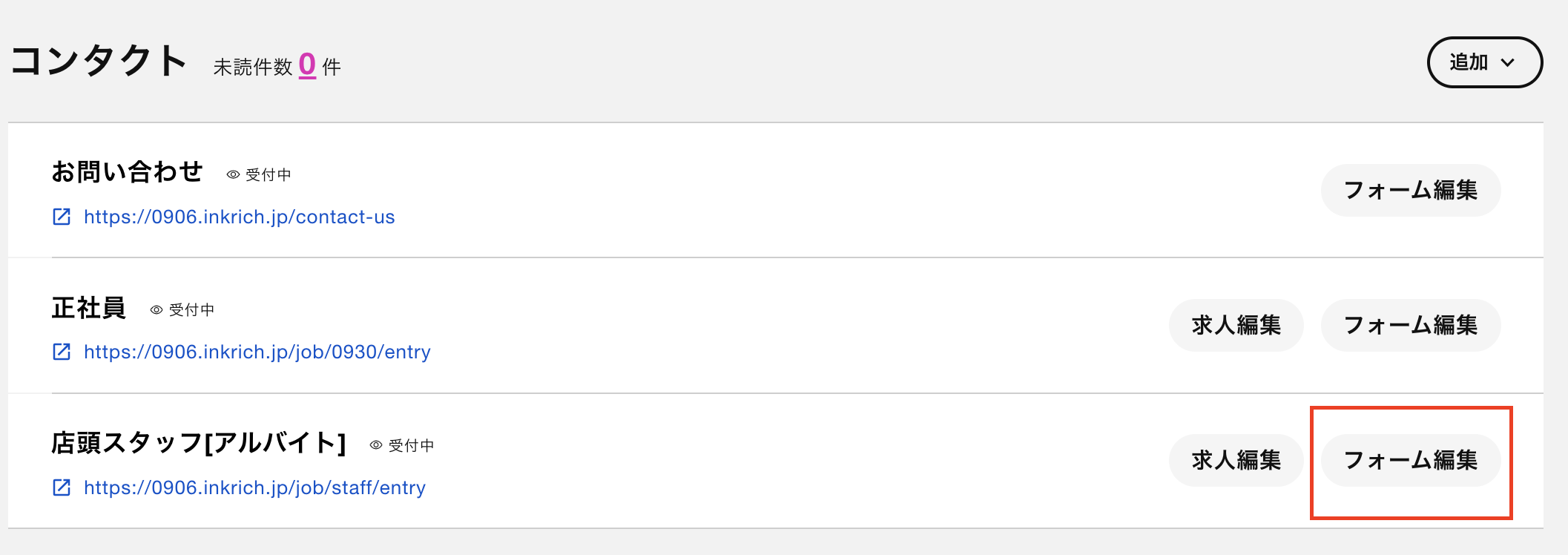Screen dimensions: 1568x555
Task: Toggle eye icon beside 店頭スタッフ[アルバイト] status
Action: pyautogui.click(x=376, y=445)
